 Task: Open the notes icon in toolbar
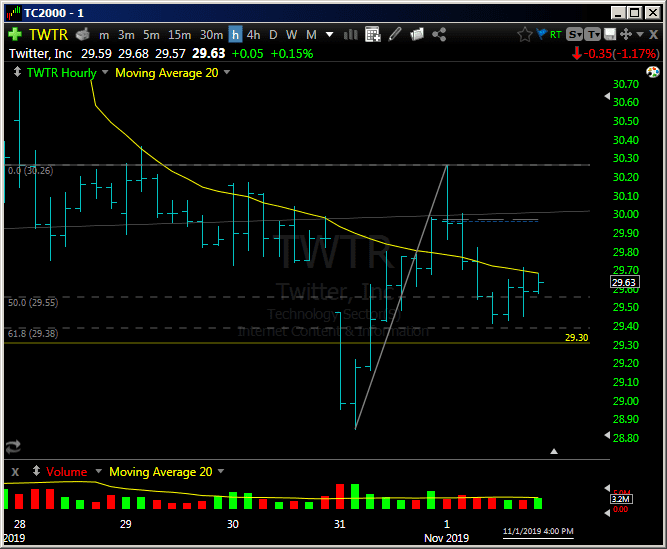click(417, 34)
